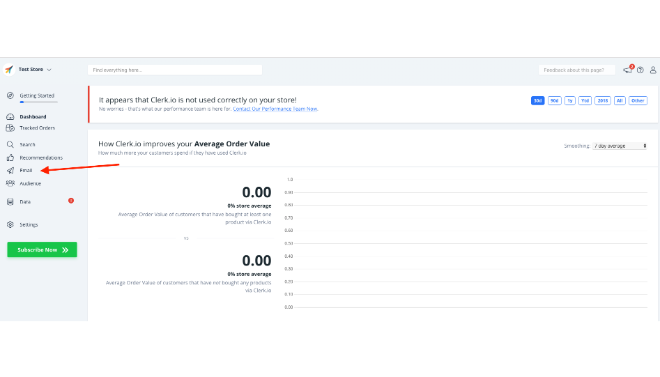Select the Other time range
Viewport: 660px width, 377px height.
[638, 101]
